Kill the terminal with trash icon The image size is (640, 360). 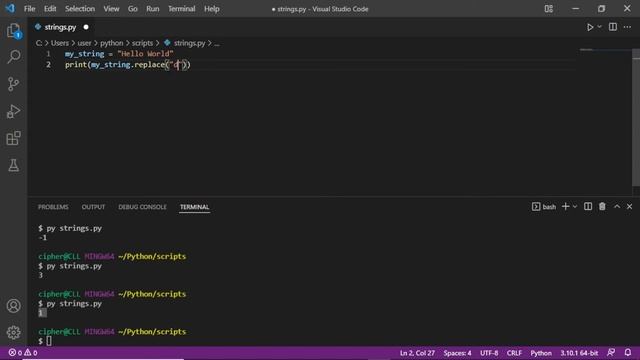[602, 207]
